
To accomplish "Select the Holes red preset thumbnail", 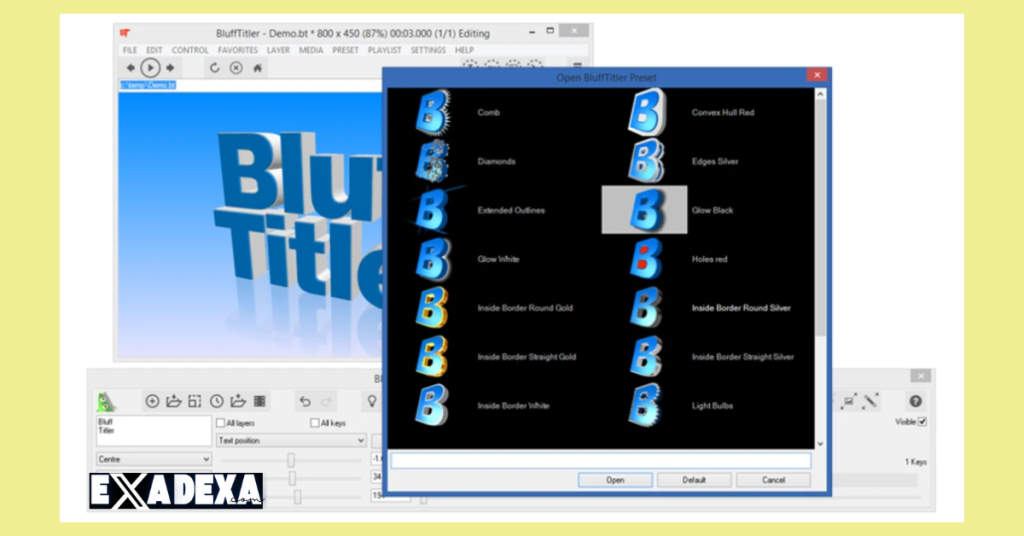I will click(647, 259).
